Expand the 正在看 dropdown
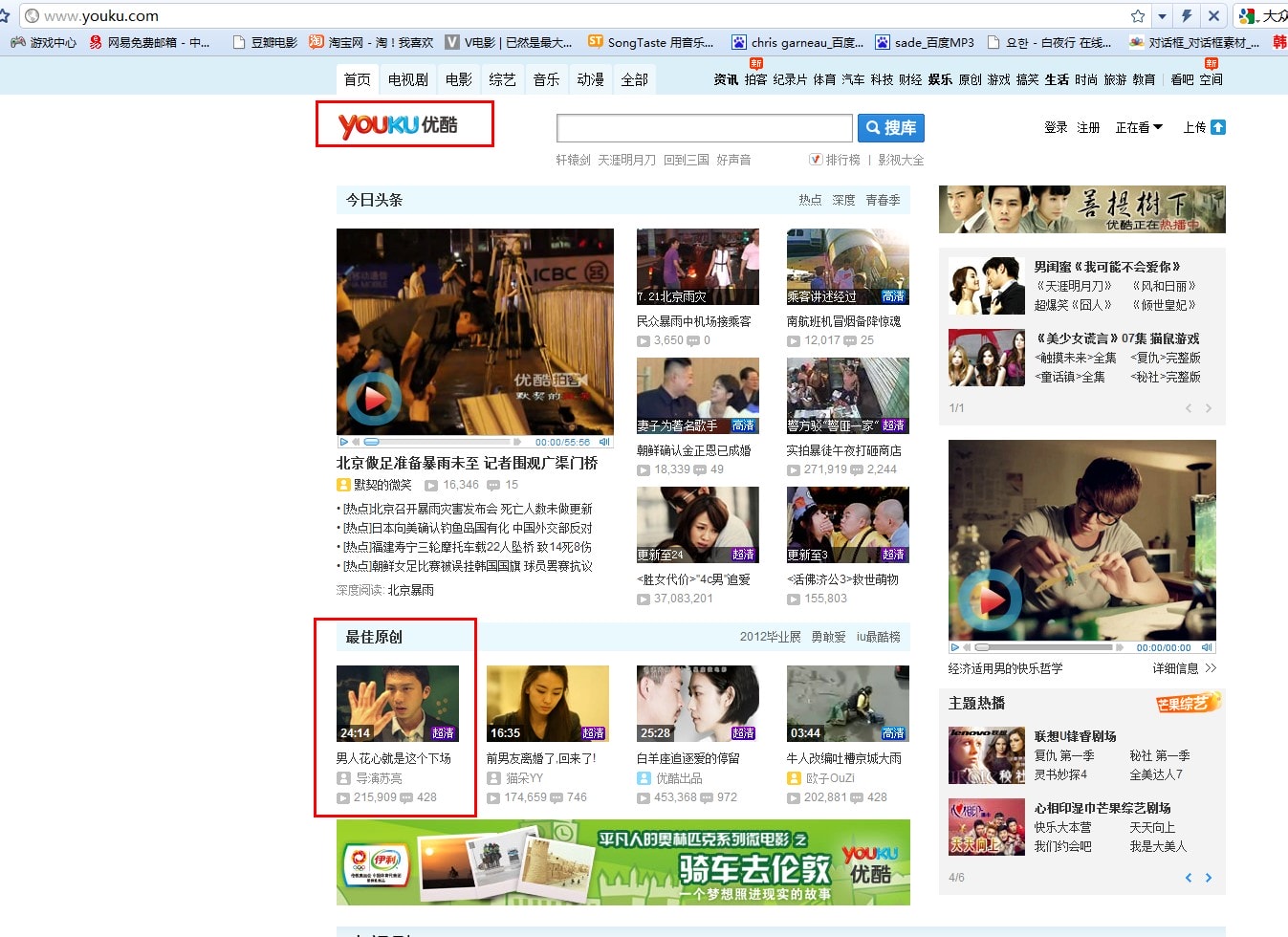 tap(1139, 127)
